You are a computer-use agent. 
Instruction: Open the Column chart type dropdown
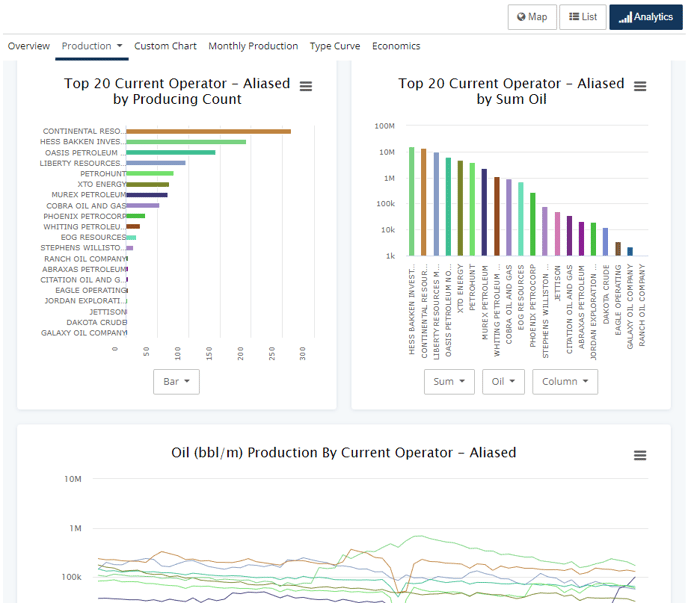[x=565, y=382]
